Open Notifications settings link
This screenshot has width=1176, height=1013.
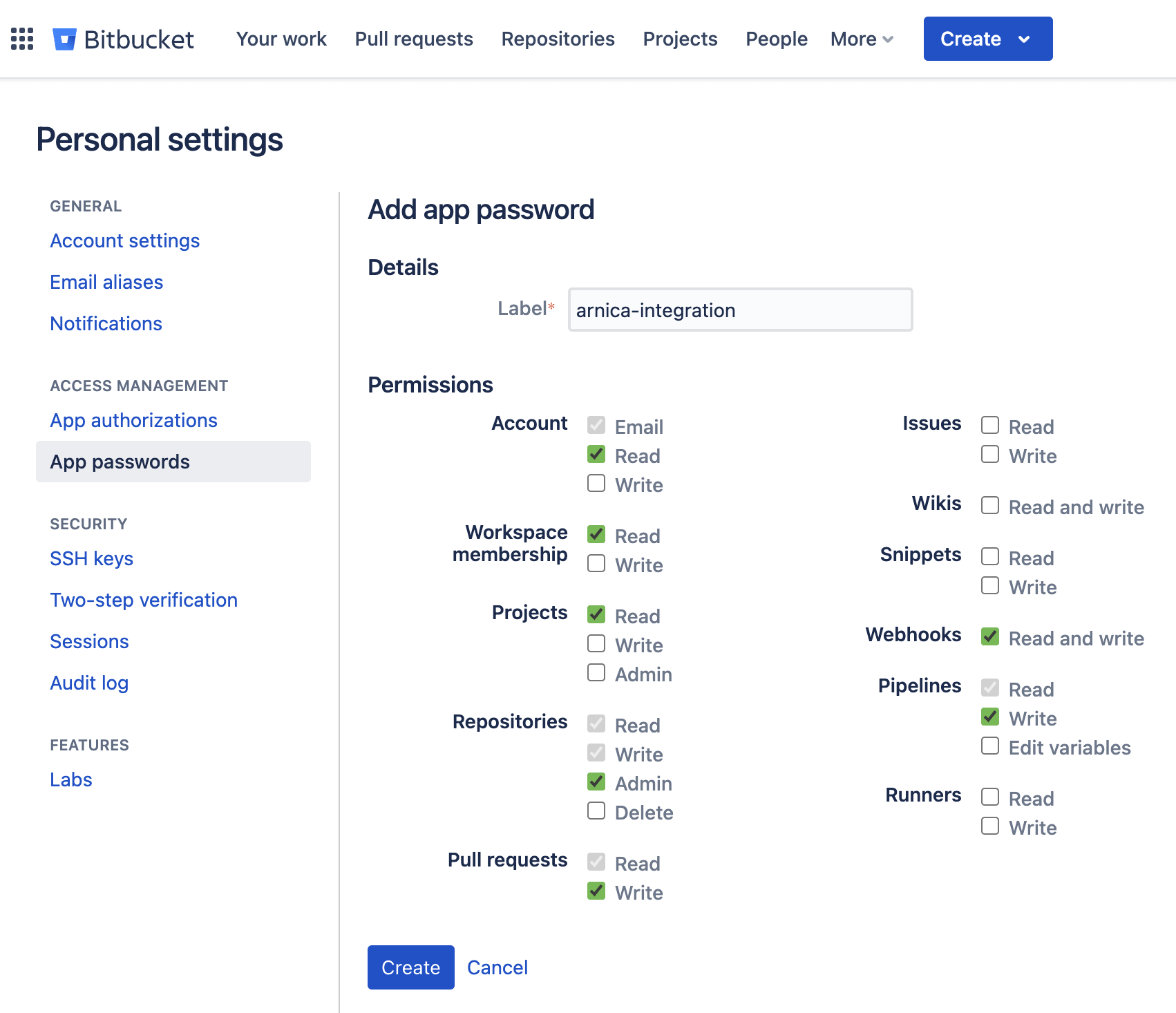[106, 323]
